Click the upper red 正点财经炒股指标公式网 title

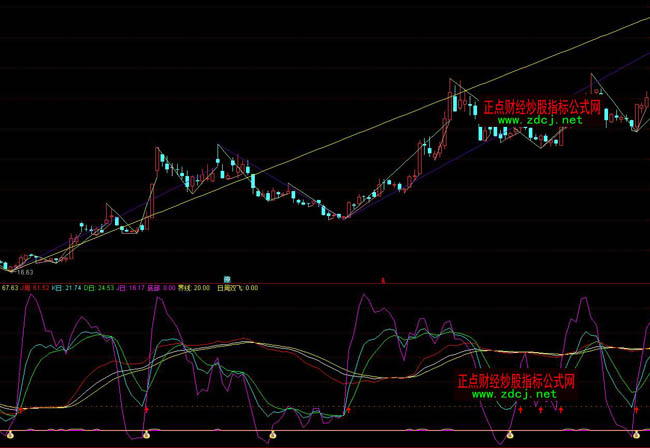coord(541,106)
